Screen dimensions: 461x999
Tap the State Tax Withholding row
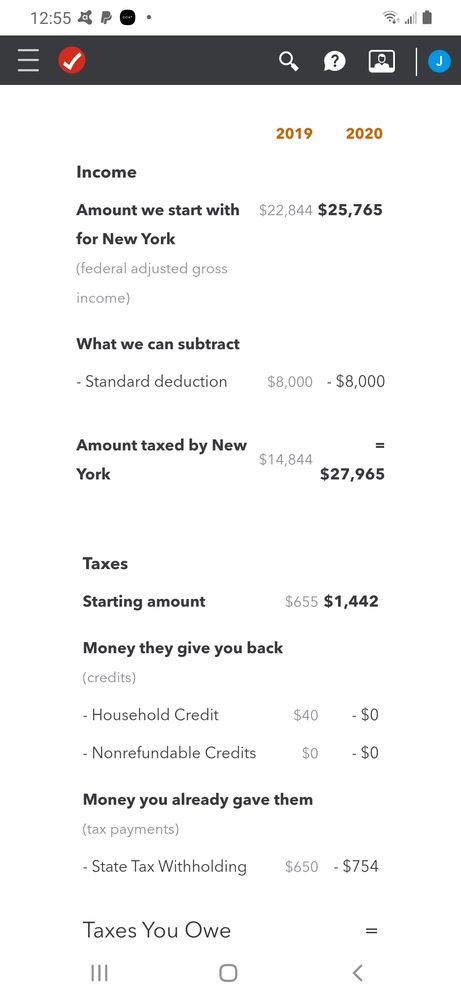click(x=230, y=866)
